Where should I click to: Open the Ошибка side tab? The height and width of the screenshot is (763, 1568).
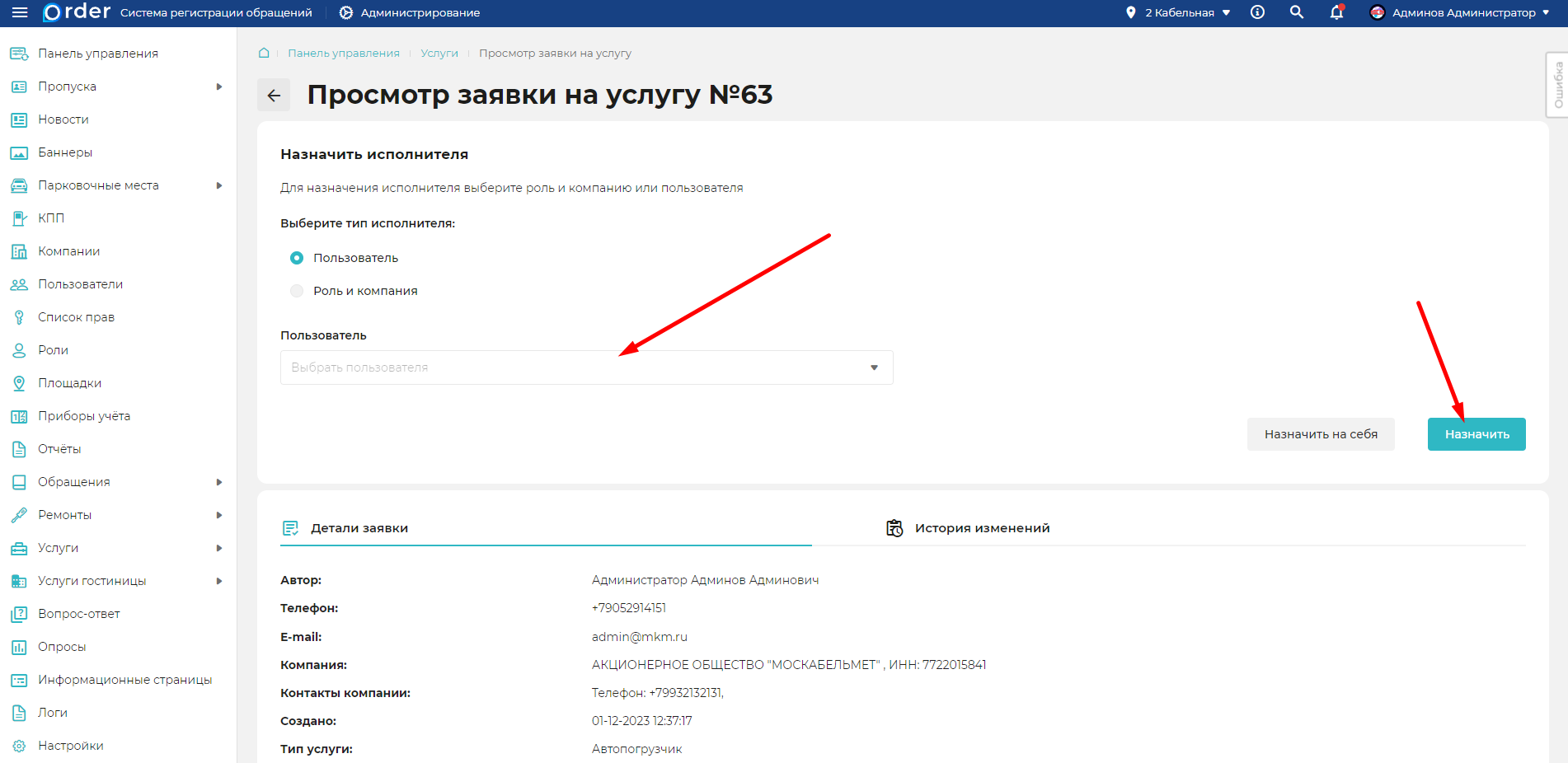[x=1557, y=85]
